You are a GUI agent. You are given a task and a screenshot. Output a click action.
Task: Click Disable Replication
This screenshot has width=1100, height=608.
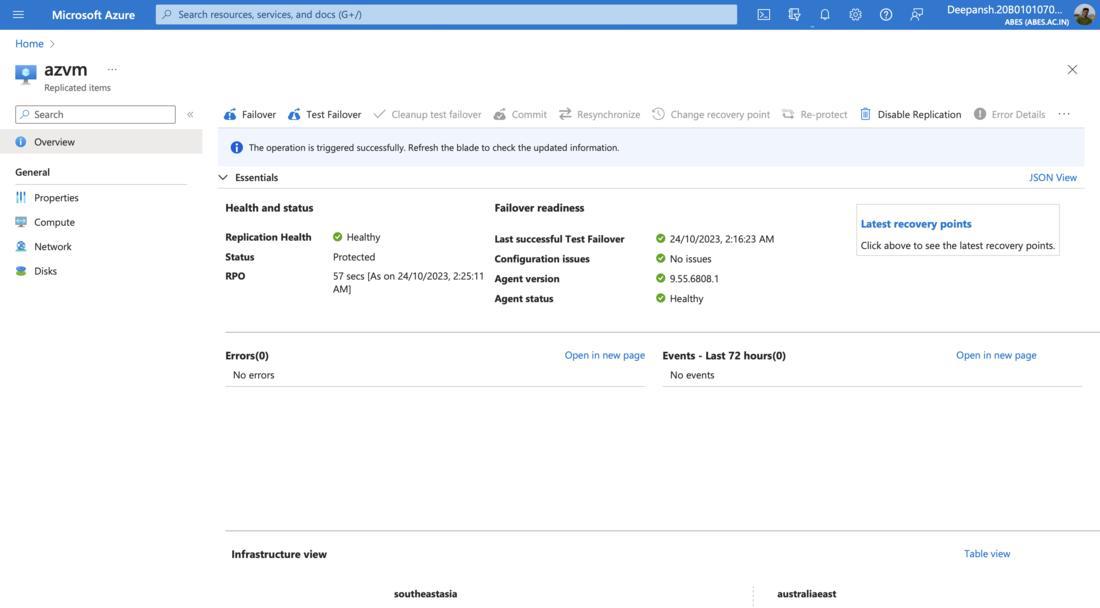point(911,114)
